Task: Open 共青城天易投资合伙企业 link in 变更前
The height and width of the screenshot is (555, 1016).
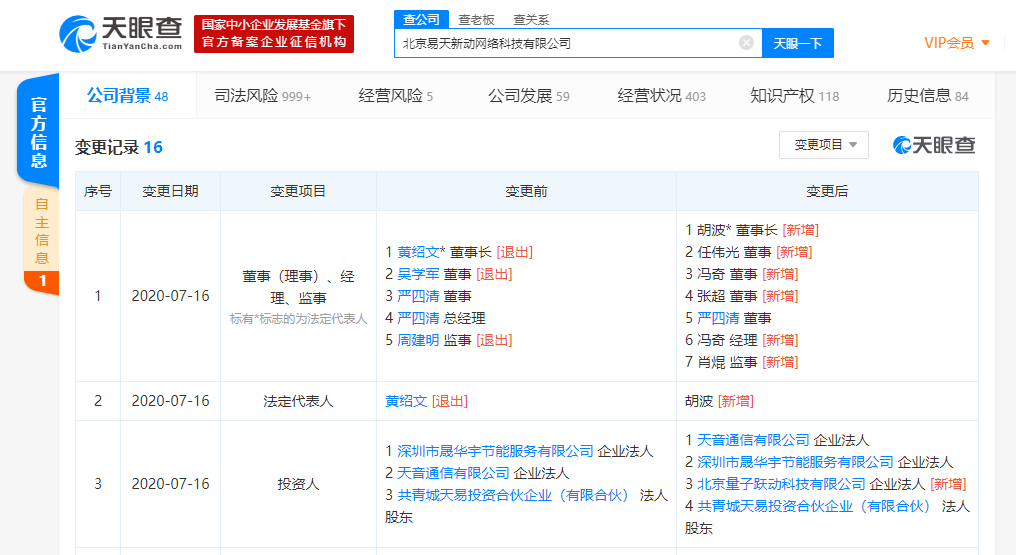Action: pos(513,495)
